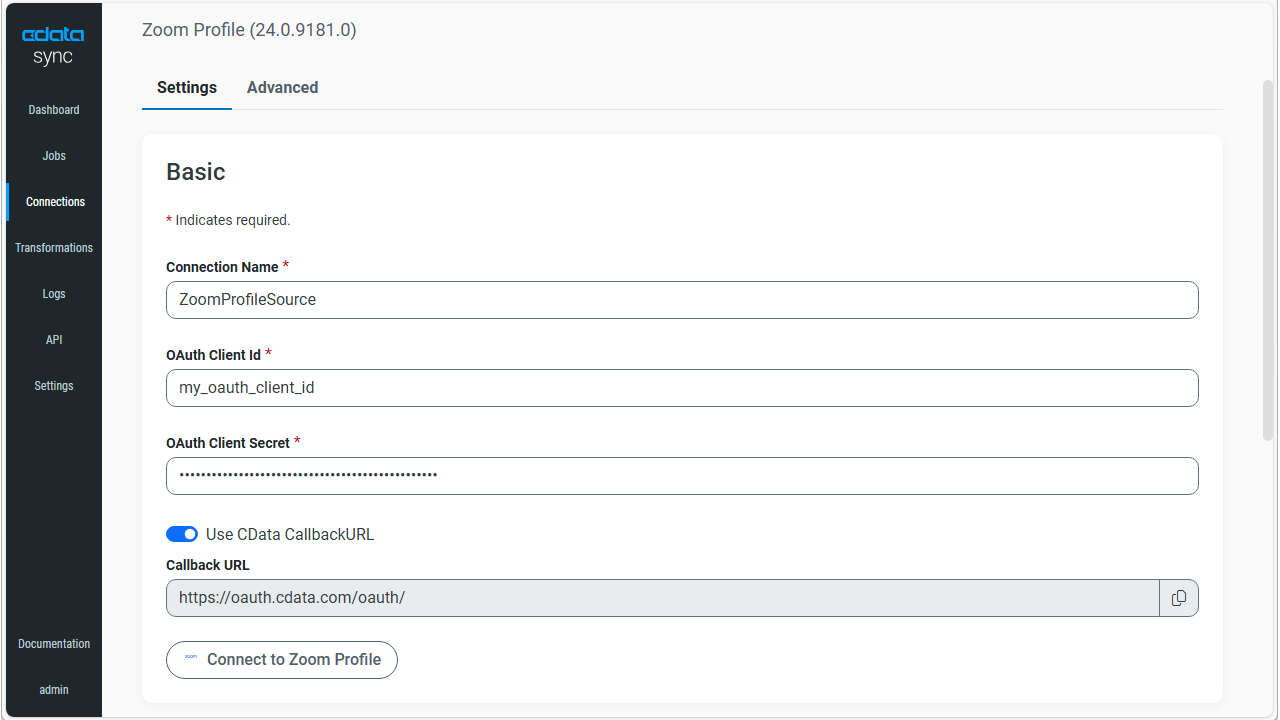The height and width of the screenshot is (720, 1280).
Task: Click the Connection Name field
Action: [x=682, y=300]
